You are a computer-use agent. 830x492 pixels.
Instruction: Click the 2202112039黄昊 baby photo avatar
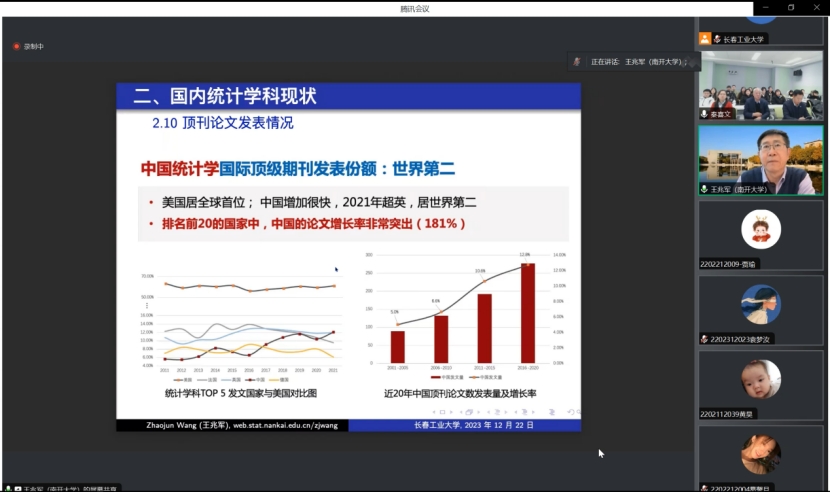click(760, 380)
